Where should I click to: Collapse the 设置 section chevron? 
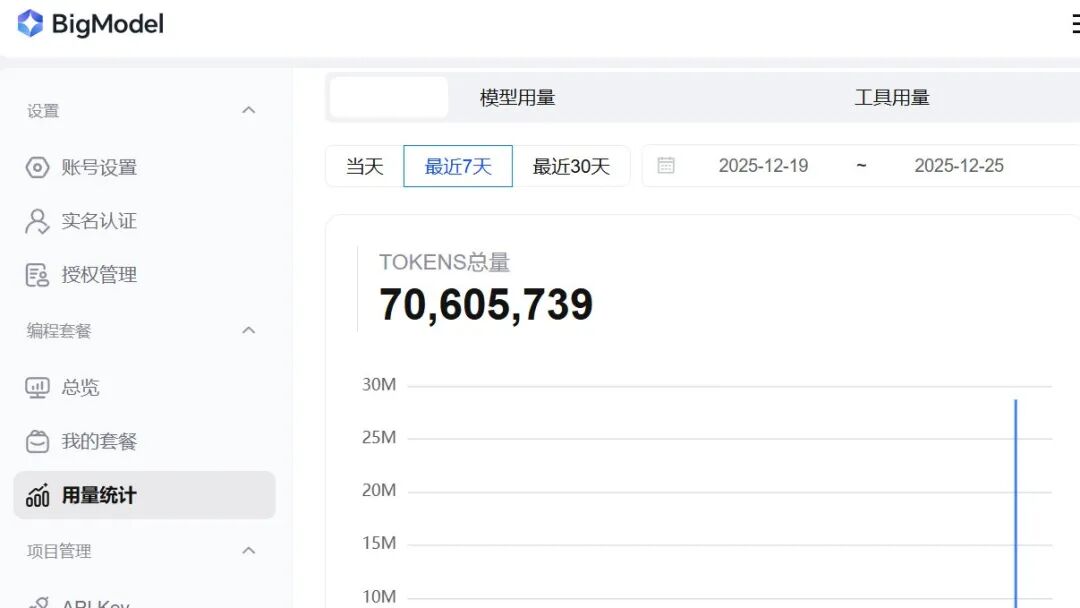(249, 110)
